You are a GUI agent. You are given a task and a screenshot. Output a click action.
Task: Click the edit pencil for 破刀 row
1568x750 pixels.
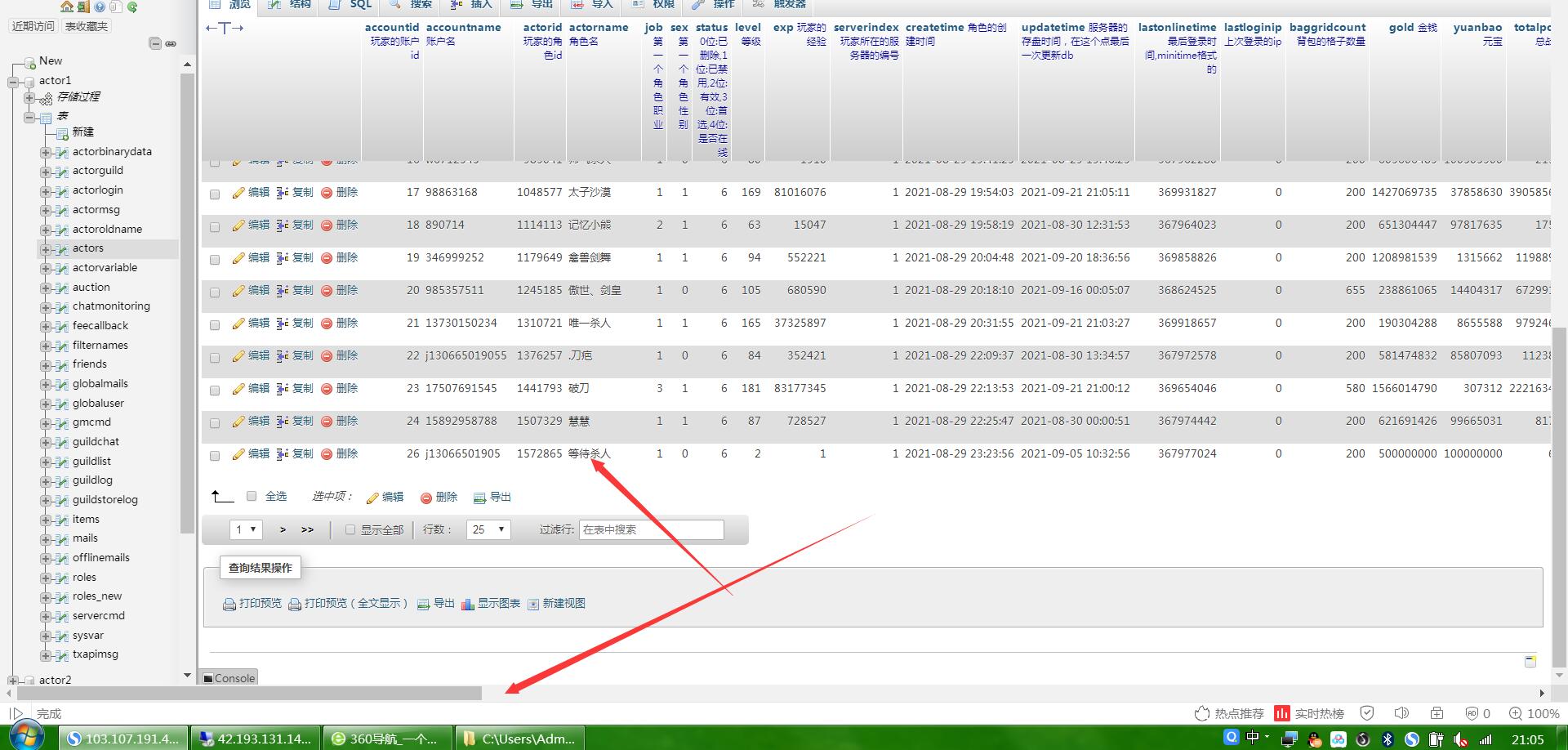[x=238, y=389]
